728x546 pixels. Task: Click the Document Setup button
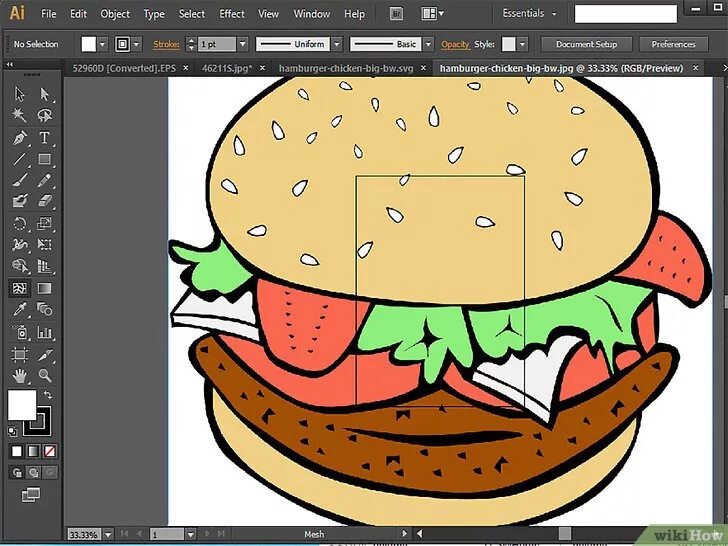click(x=586, y=45)
